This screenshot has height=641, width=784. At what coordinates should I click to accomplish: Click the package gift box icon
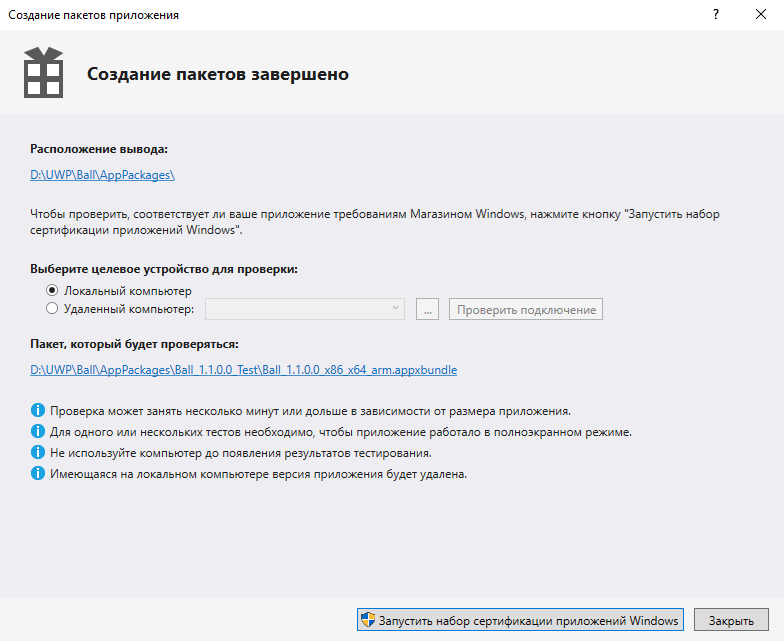tap(44, 72)
